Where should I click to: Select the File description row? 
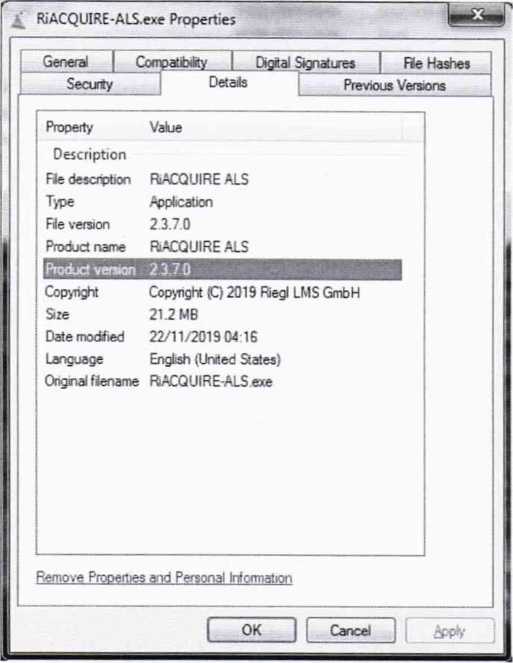pos(222,179)
